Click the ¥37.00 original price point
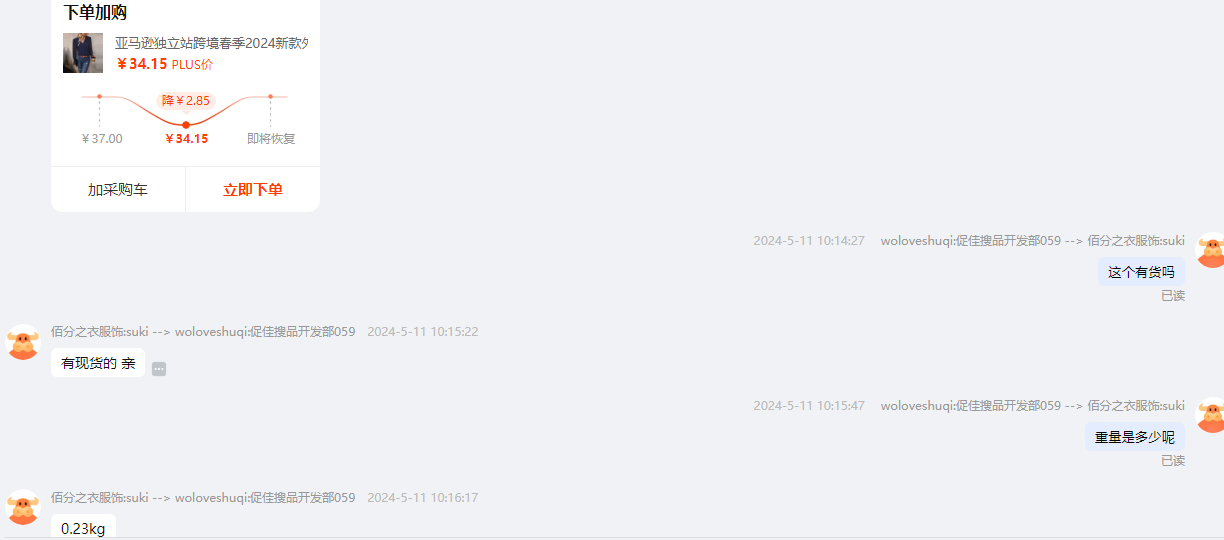Screen dimensions: 1224x540 click(99, 97)
